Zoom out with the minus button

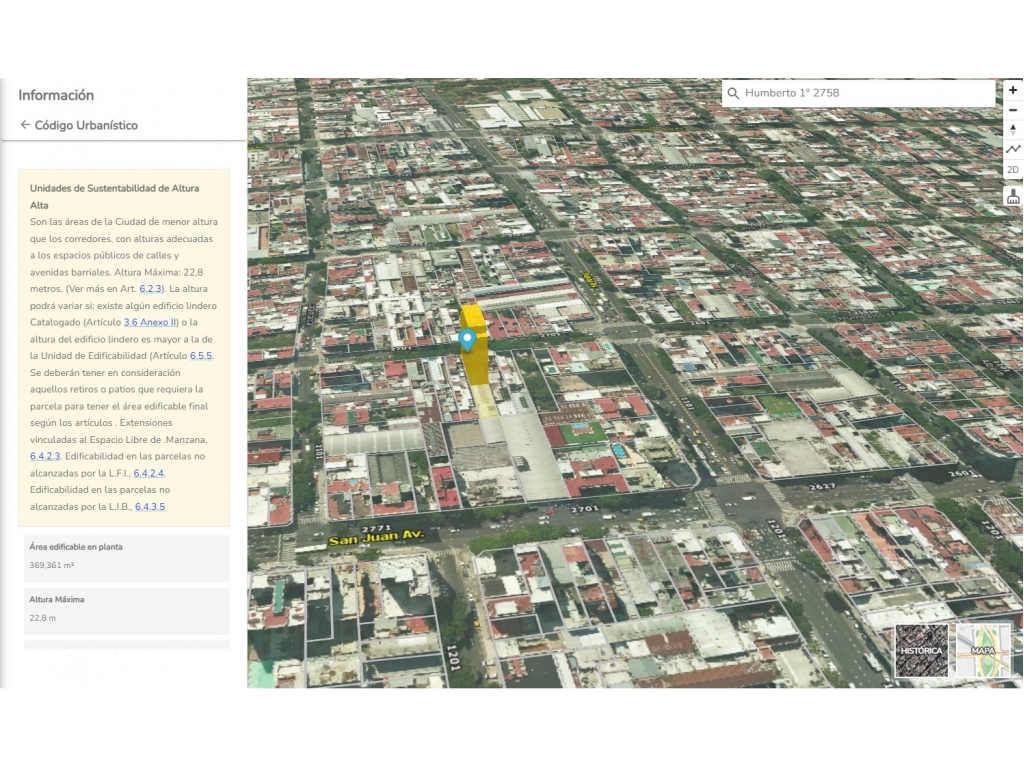click(1013, 110)
